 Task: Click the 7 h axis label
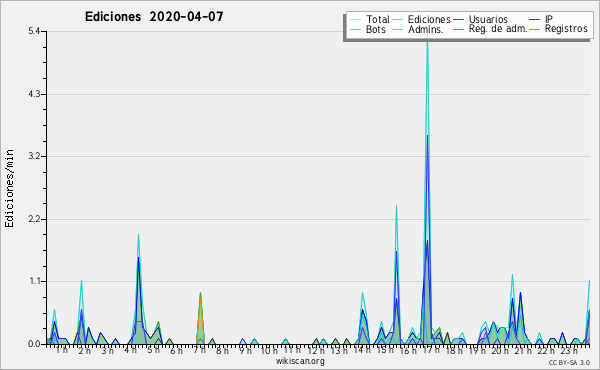click(199, 350)
